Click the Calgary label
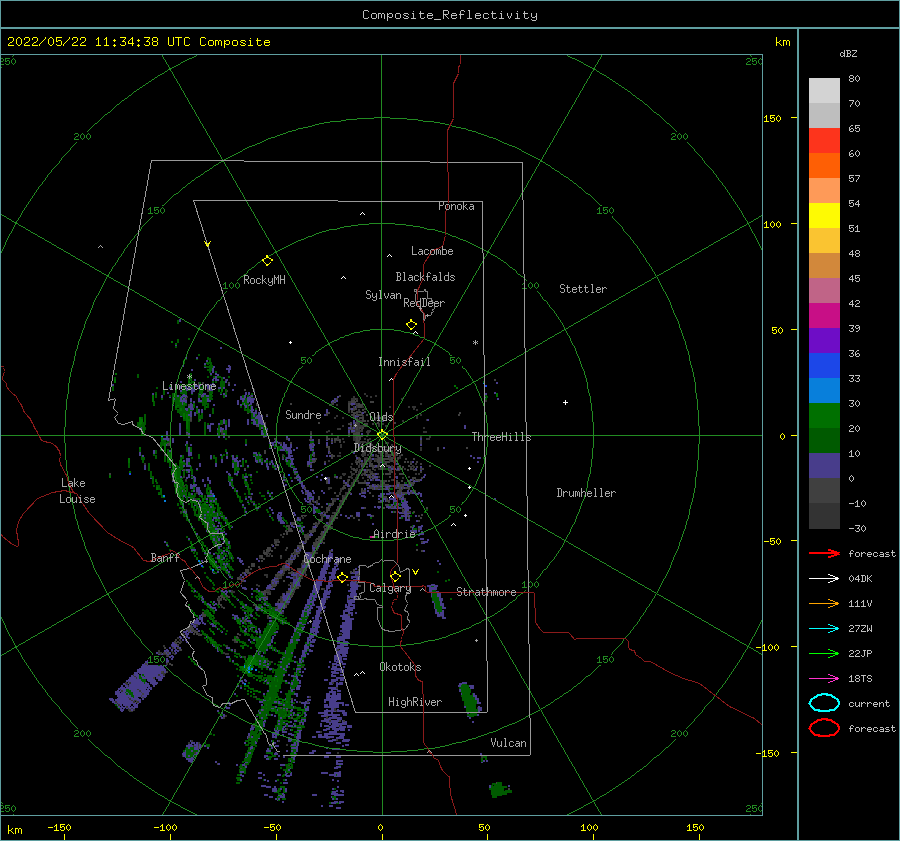The width and height of the screenshot is (900, 841). tap(390, 588)
